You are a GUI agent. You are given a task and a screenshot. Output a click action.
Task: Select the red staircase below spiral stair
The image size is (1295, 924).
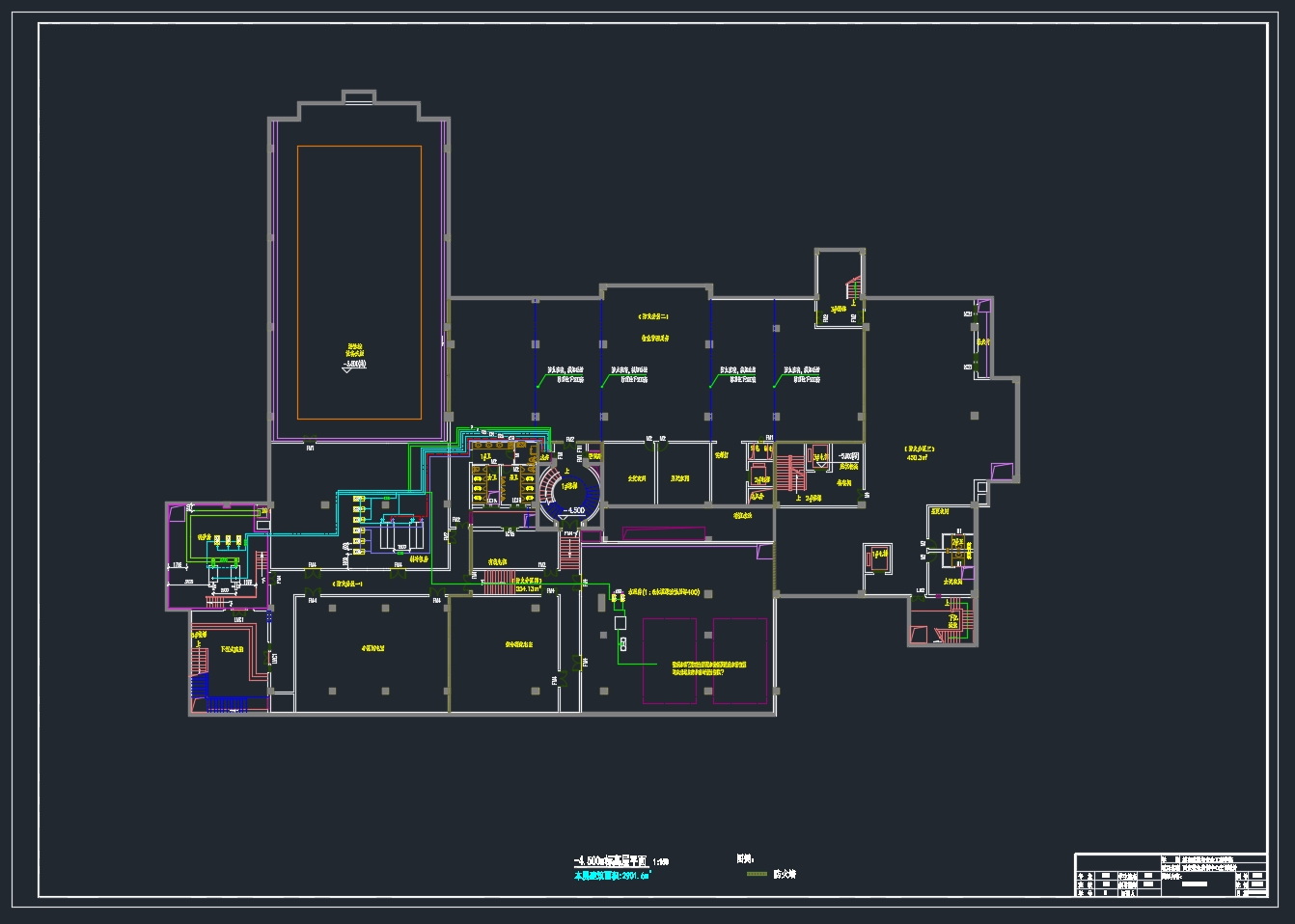pos(568,551)
